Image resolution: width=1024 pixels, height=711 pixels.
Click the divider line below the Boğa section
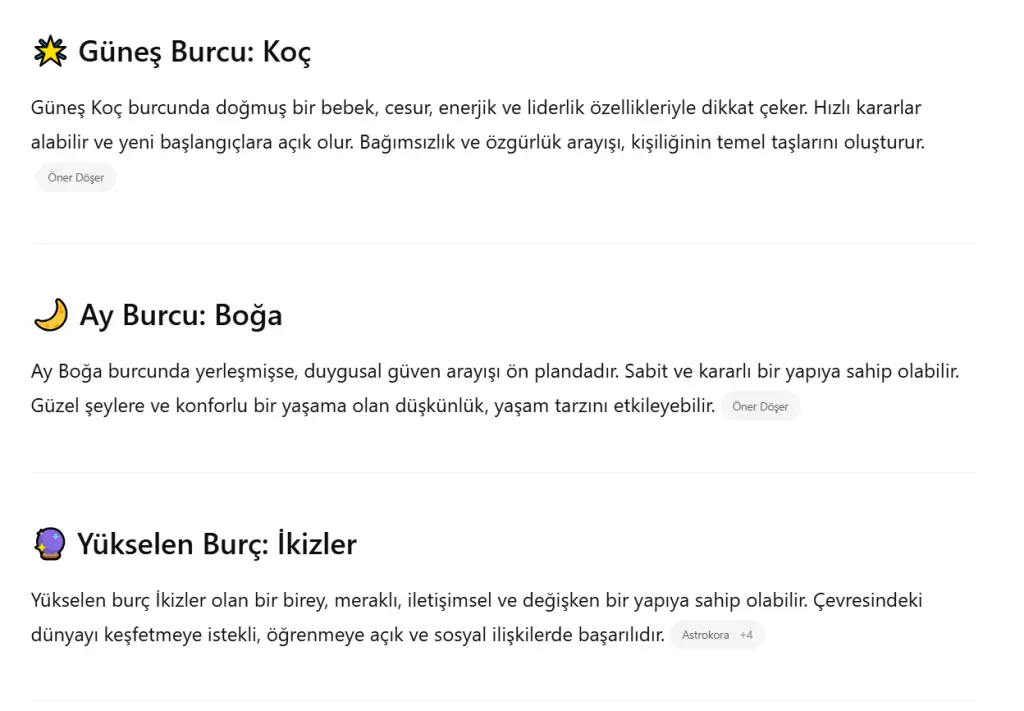click(x=503, y=472)
